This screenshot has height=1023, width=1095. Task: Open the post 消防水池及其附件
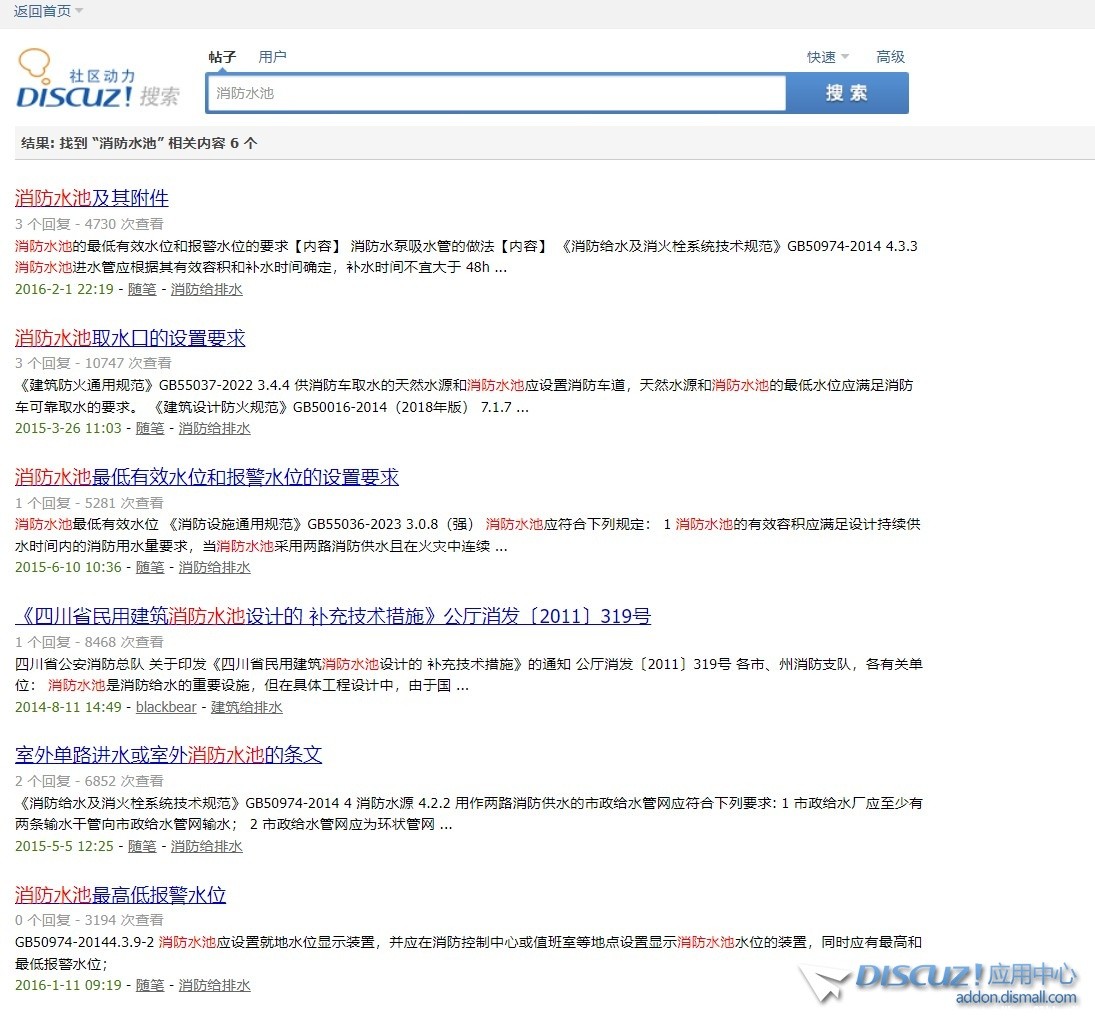click(92, 198)
